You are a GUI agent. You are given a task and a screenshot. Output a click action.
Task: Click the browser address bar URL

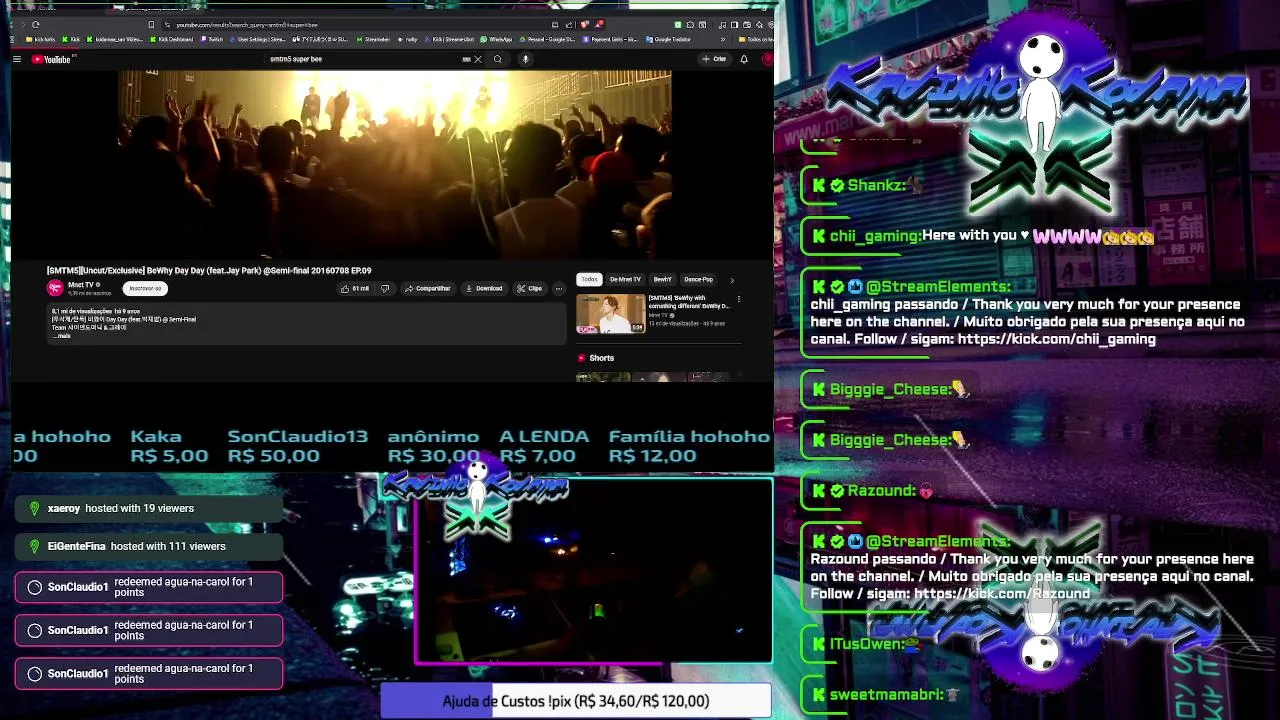tap(247, 24)
